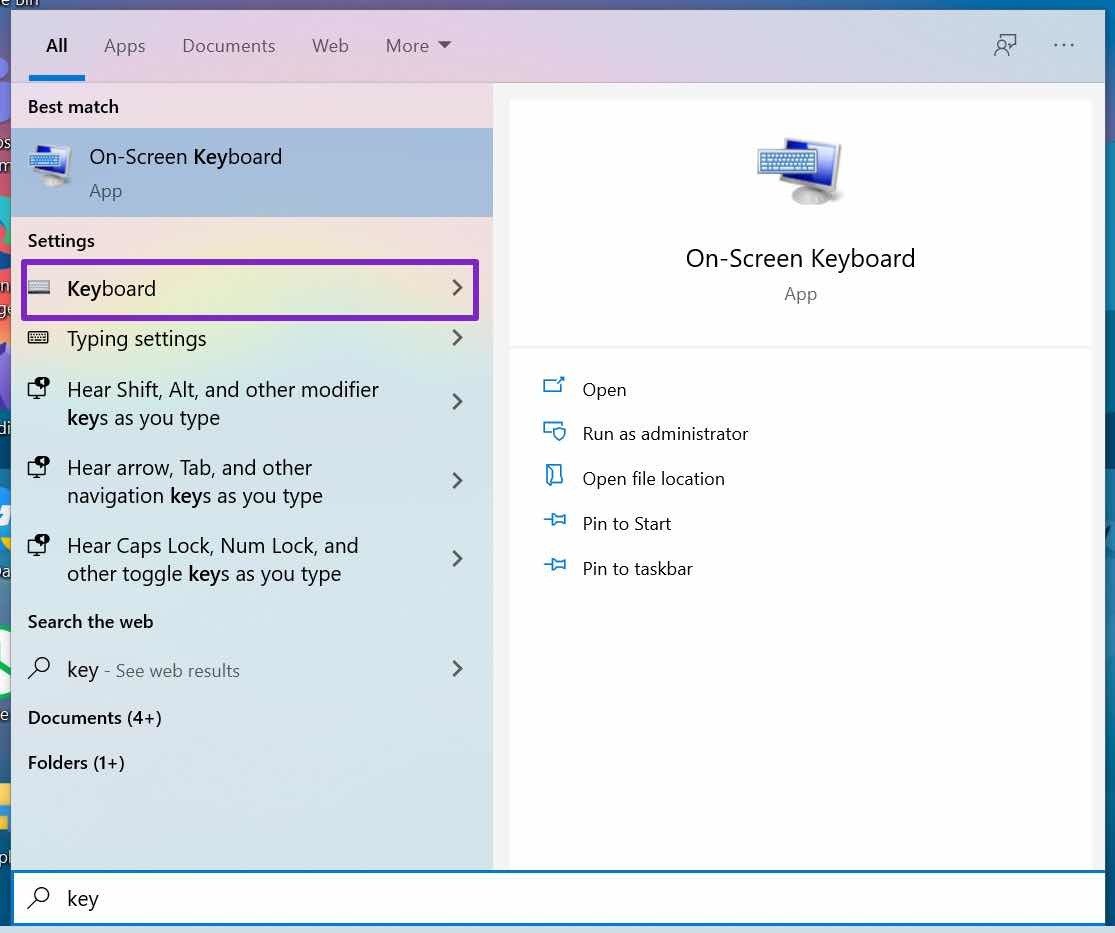Click the Keyboard settings icon

[x=38, y=287]
